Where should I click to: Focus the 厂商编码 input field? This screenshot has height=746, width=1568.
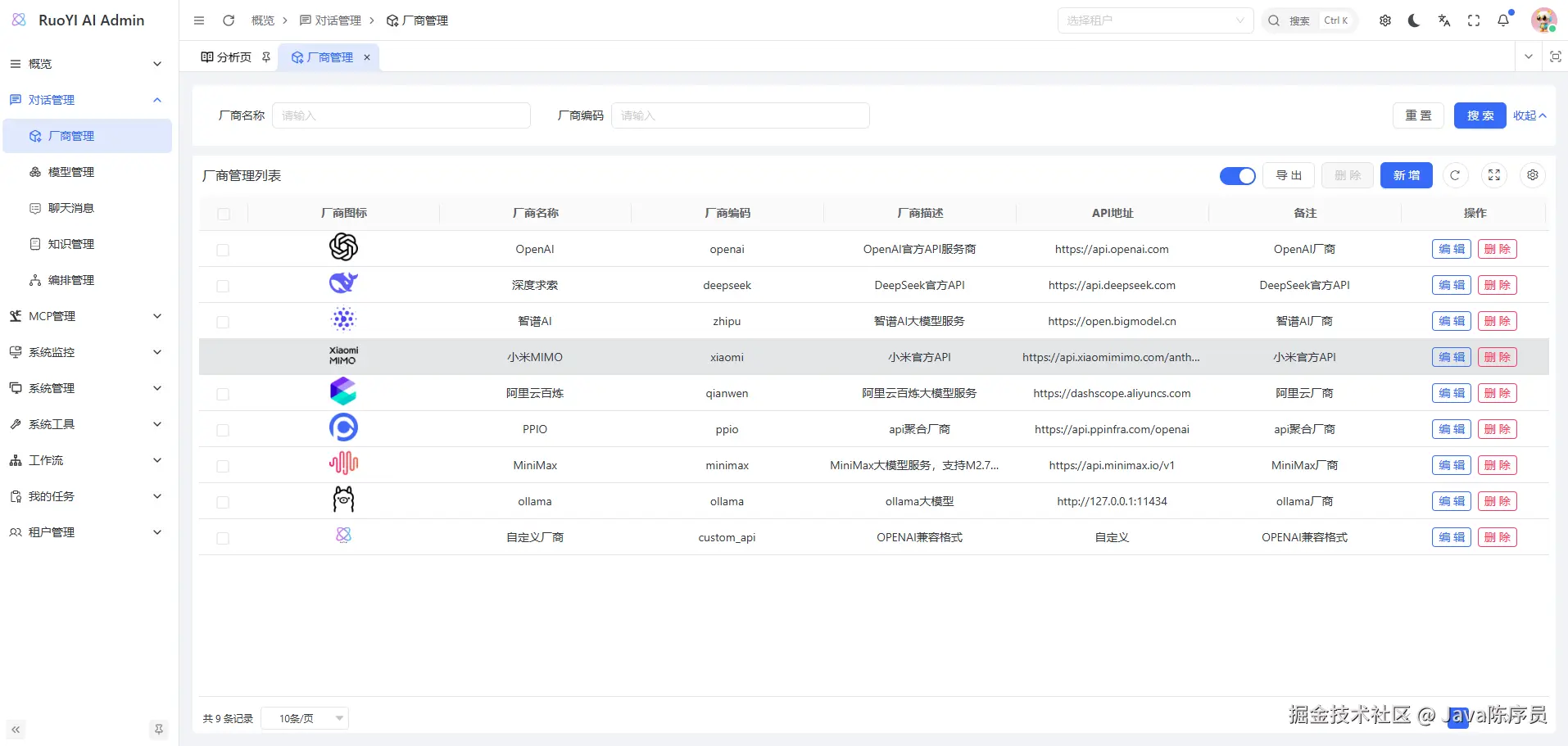(x=741, y=115)
